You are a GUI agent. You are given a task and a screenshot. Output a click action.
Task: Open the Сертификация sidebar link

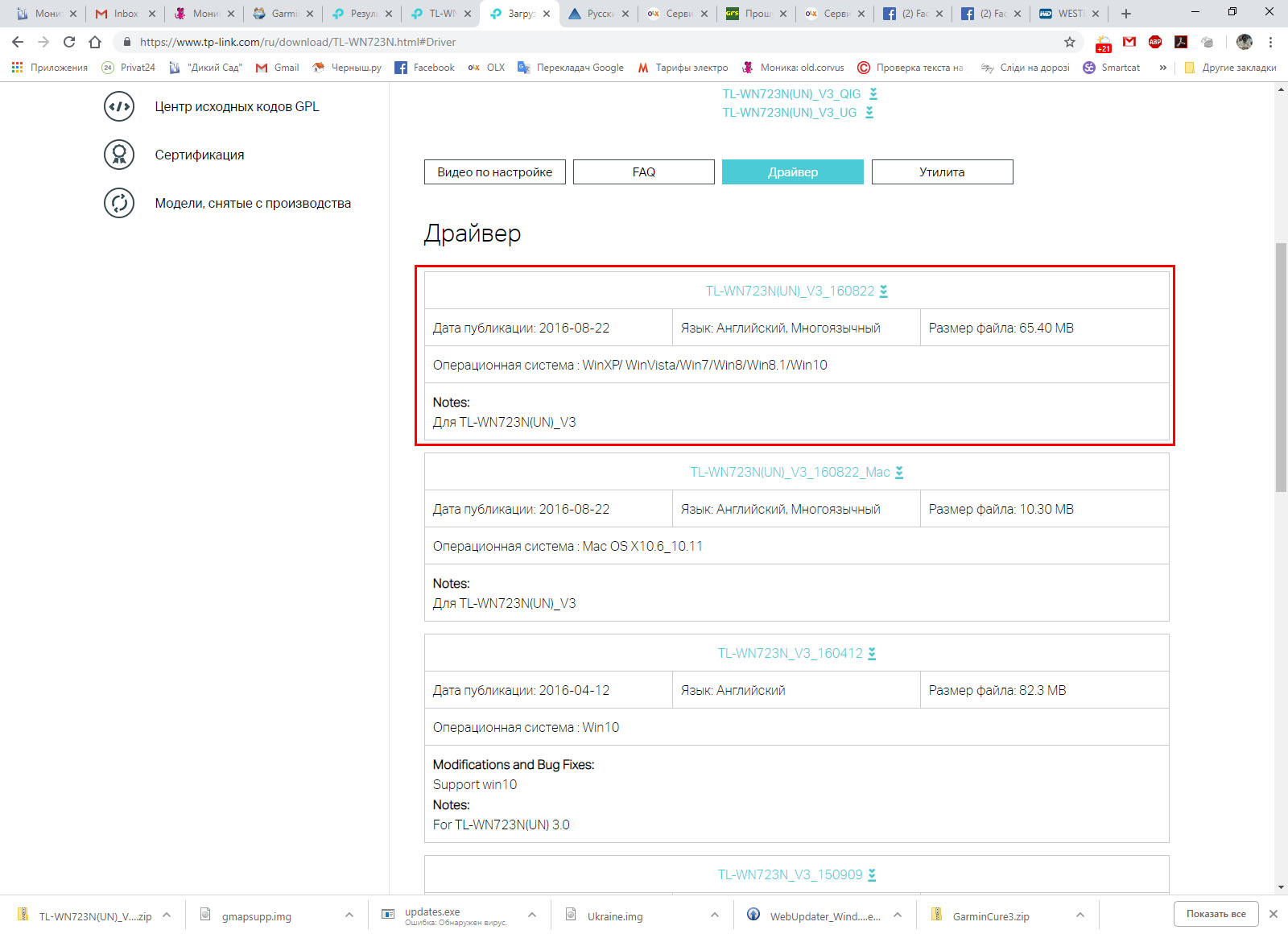(200, 155)
